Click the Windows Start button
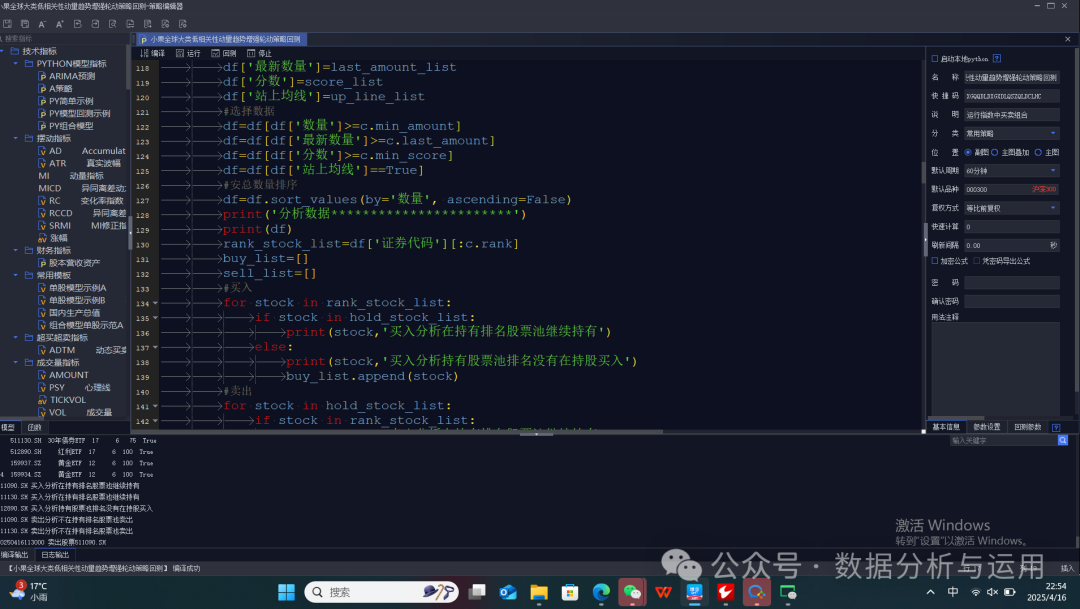Image resolution: width=1080 pixels, height=609 pixels. click(x=286, y=592)
